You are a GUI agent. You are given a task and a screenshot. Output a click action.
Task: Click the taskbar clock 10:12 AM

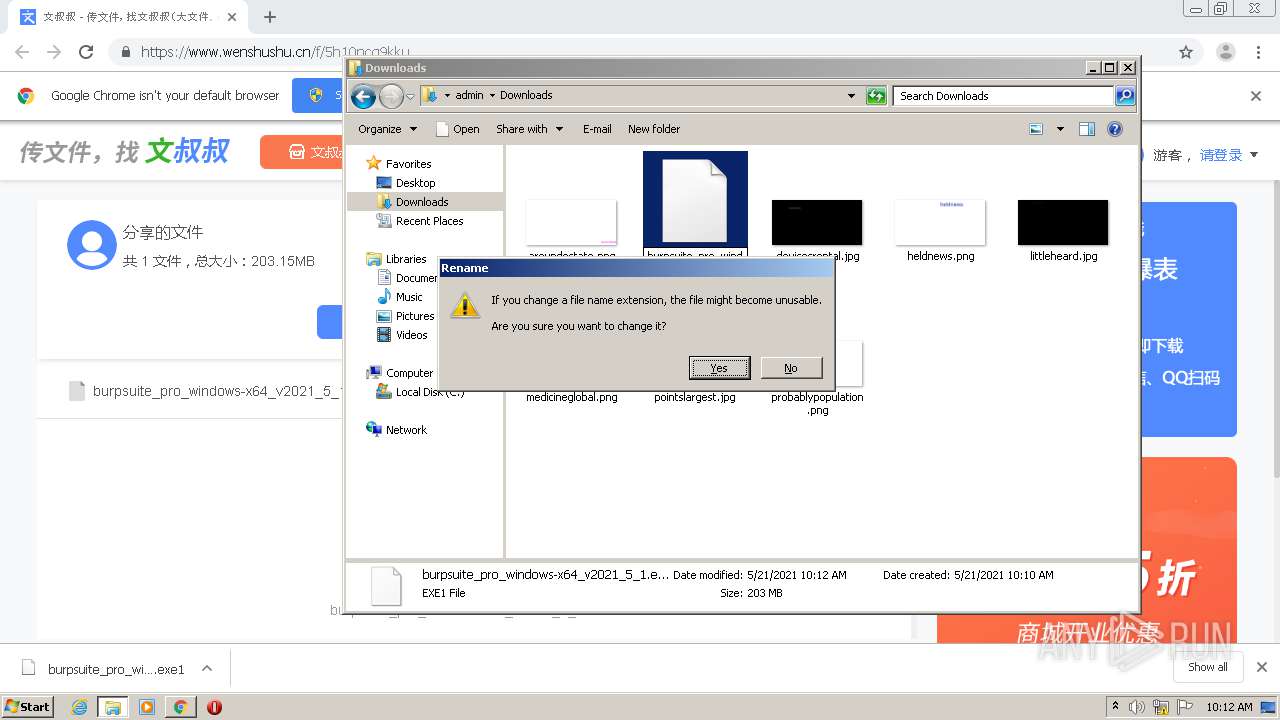(x=1229, y=707)
